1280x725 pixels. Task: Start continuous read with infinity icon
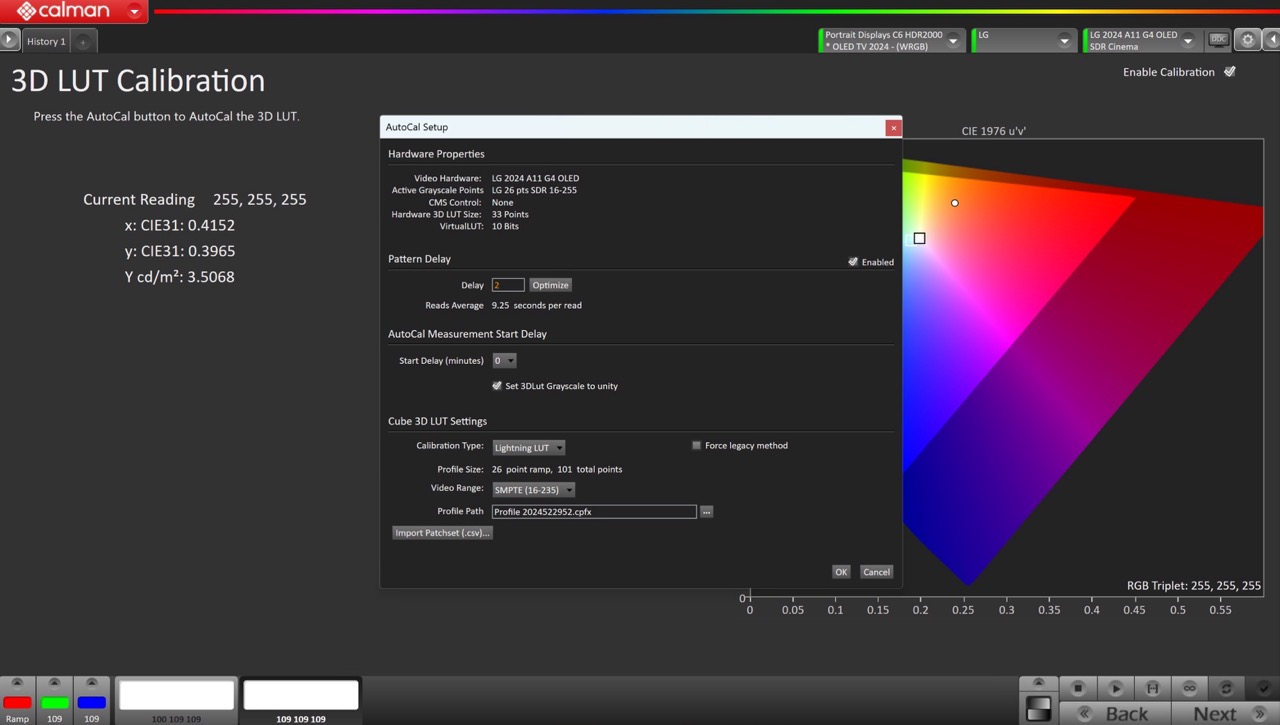1189,688
